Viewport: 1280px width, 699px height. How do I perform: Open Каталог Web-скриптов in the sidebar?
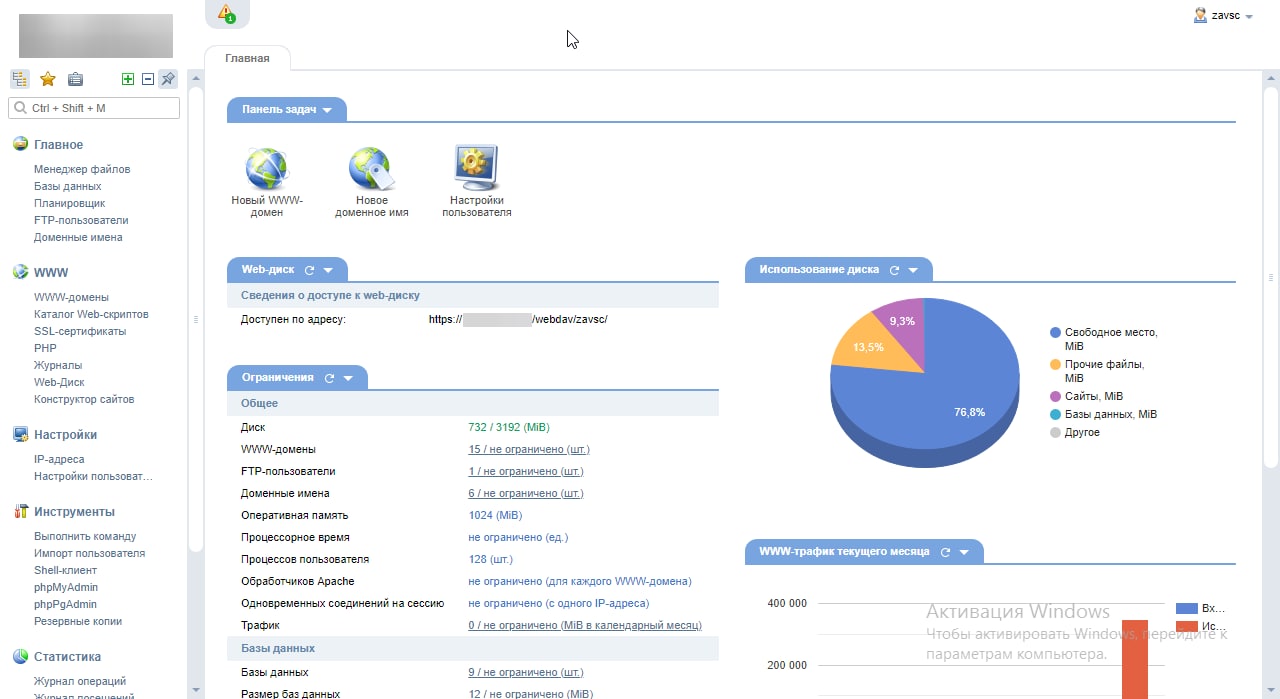click(x=91, y=315)
